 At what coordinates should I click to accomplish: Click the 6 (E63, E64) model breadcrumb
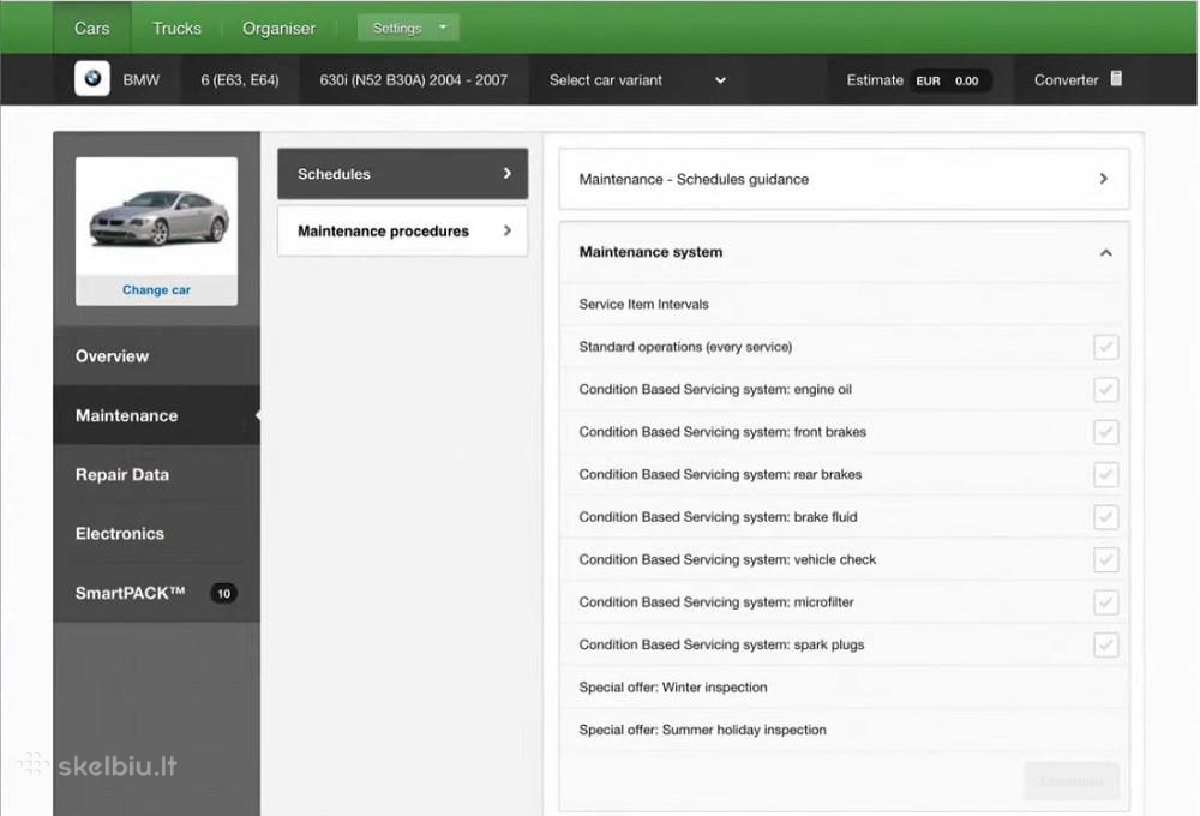[240, 80]
